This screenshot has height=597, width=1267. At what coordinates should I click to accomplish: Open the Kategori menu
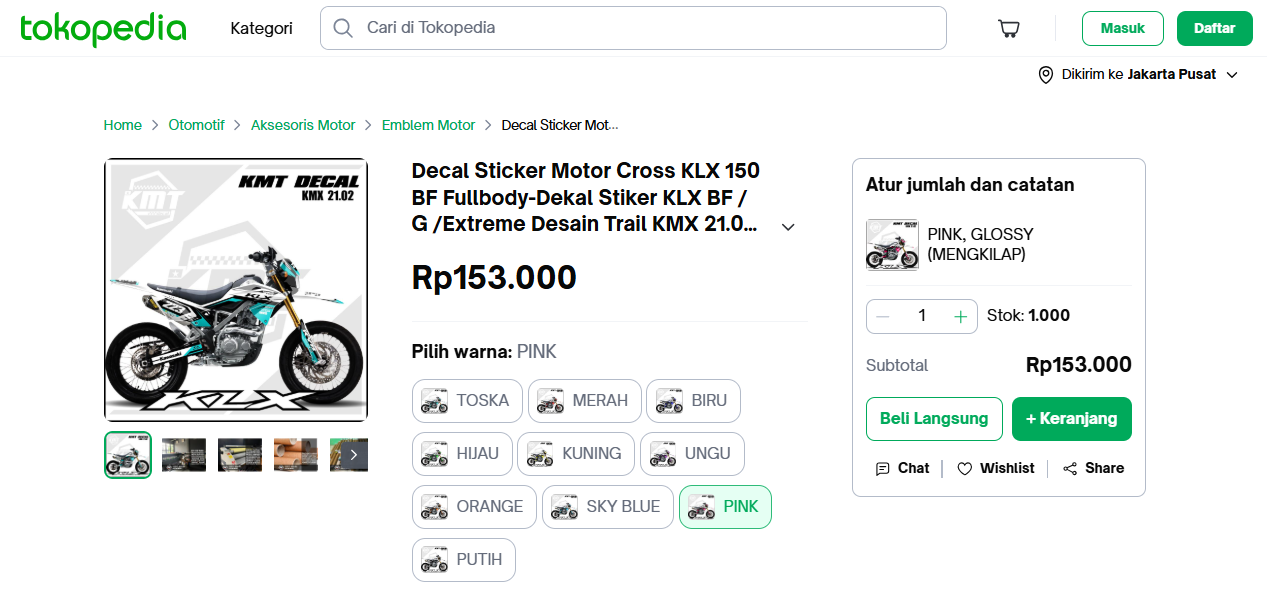point(261,28)
